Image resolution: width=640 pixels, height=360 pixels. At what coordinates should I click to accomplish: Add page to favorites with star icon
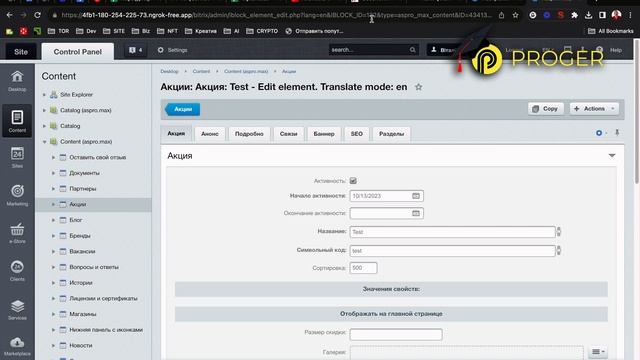click(x=418, y=87)
